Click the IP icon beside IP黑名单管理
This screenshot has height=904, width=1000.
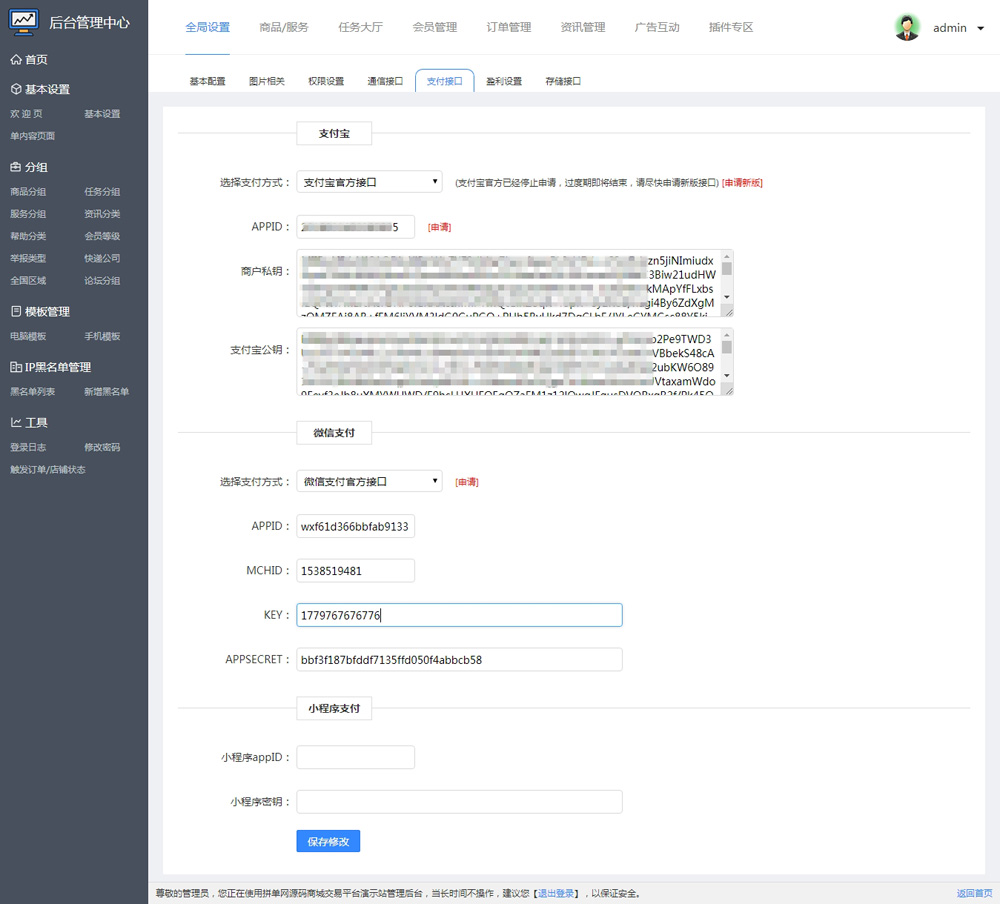[16, 367]
